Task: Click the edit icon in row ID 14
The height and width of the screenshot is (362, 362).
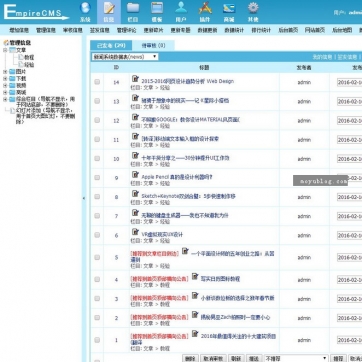Action: (135, 79)
